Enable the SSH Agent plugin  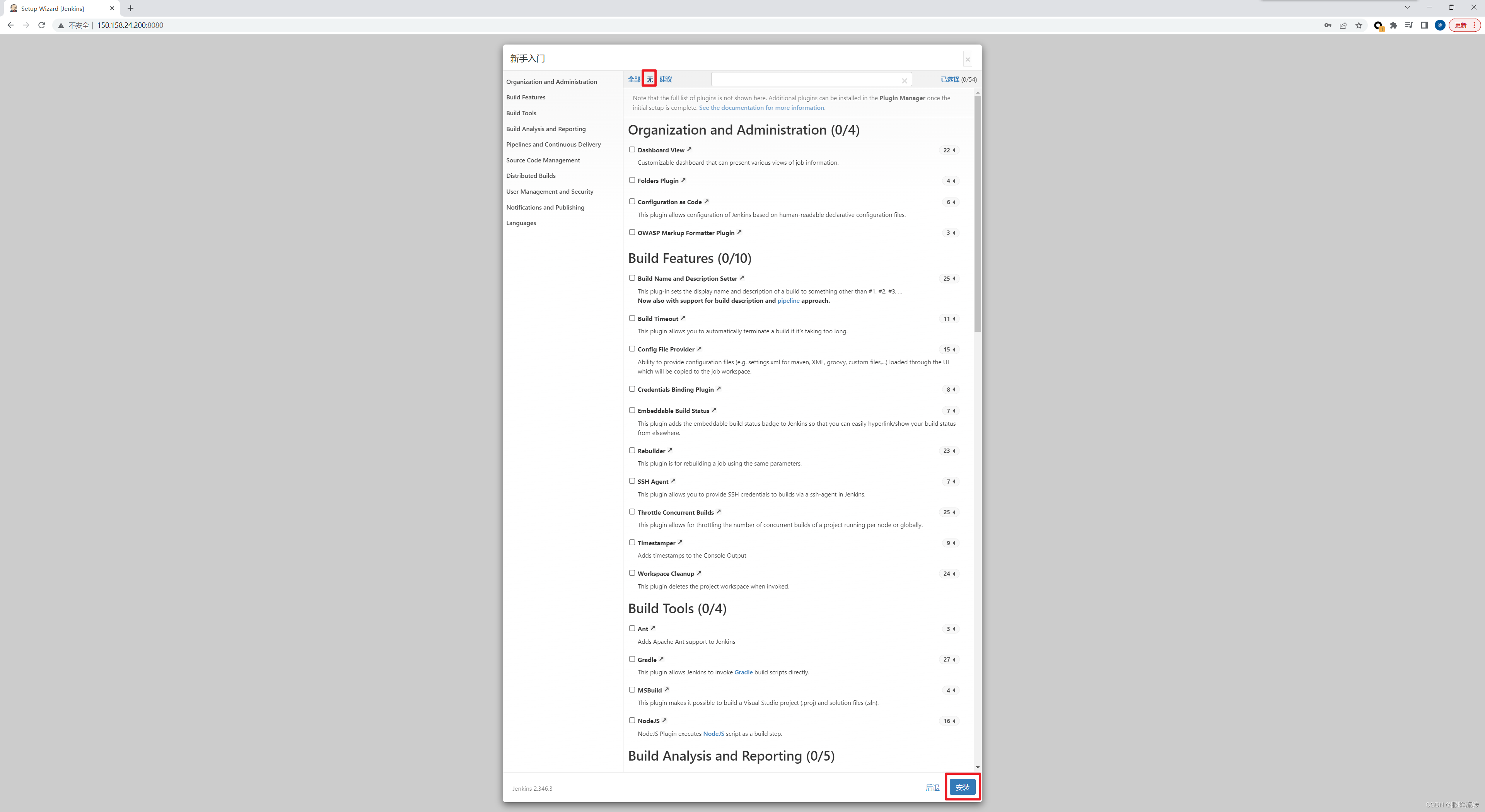(632, 481)
